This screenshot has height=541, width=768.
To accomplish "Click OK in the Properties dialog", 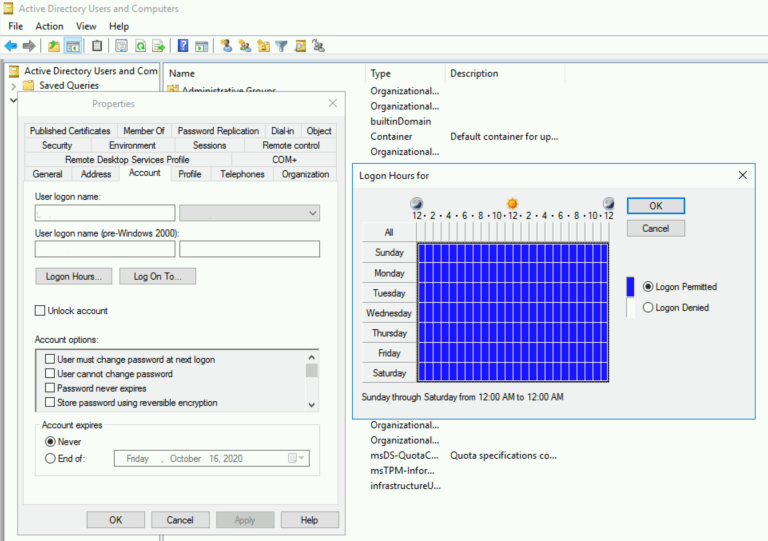I will [x=116, y=520].
